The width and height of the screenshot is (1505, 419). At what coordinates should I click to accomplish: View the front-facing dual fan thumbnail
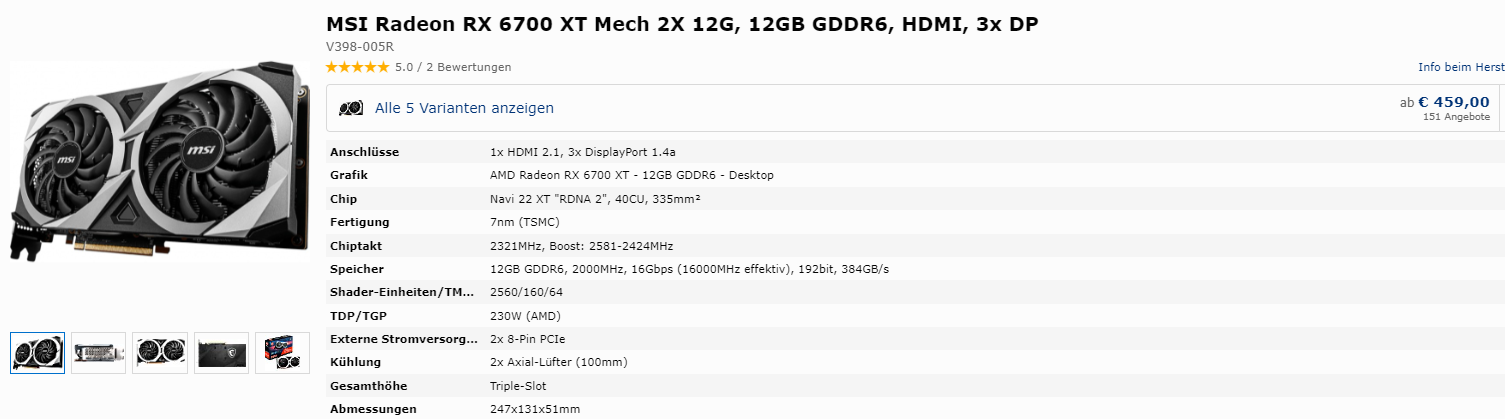(x=160, y=353)
